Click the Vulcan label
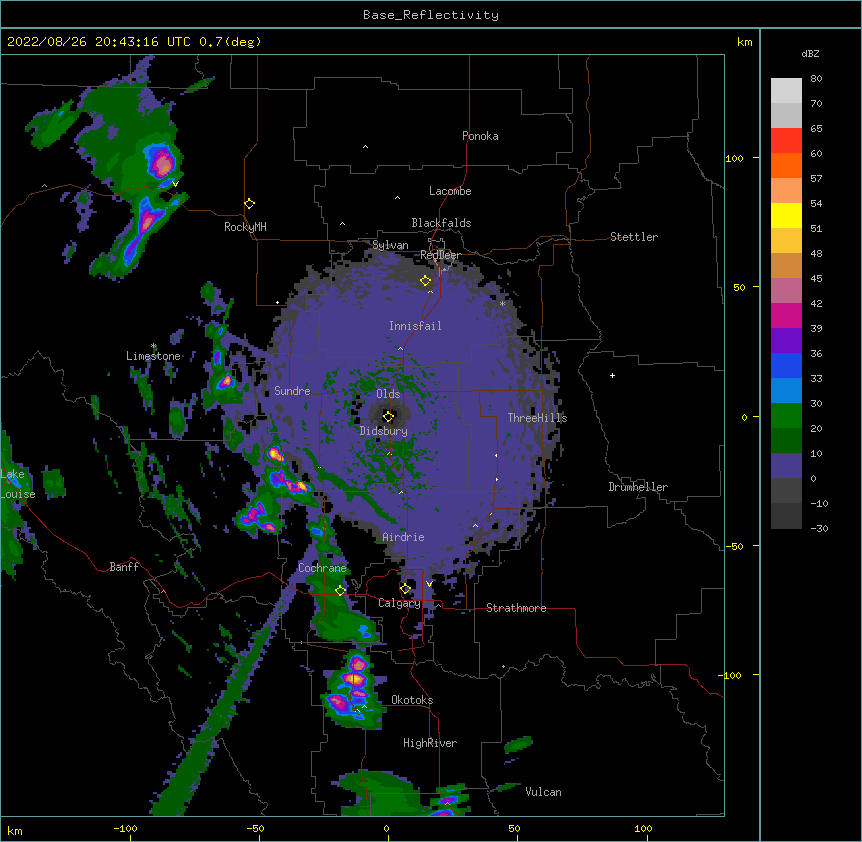Screen dimensions: 862x842 (543, 792)
